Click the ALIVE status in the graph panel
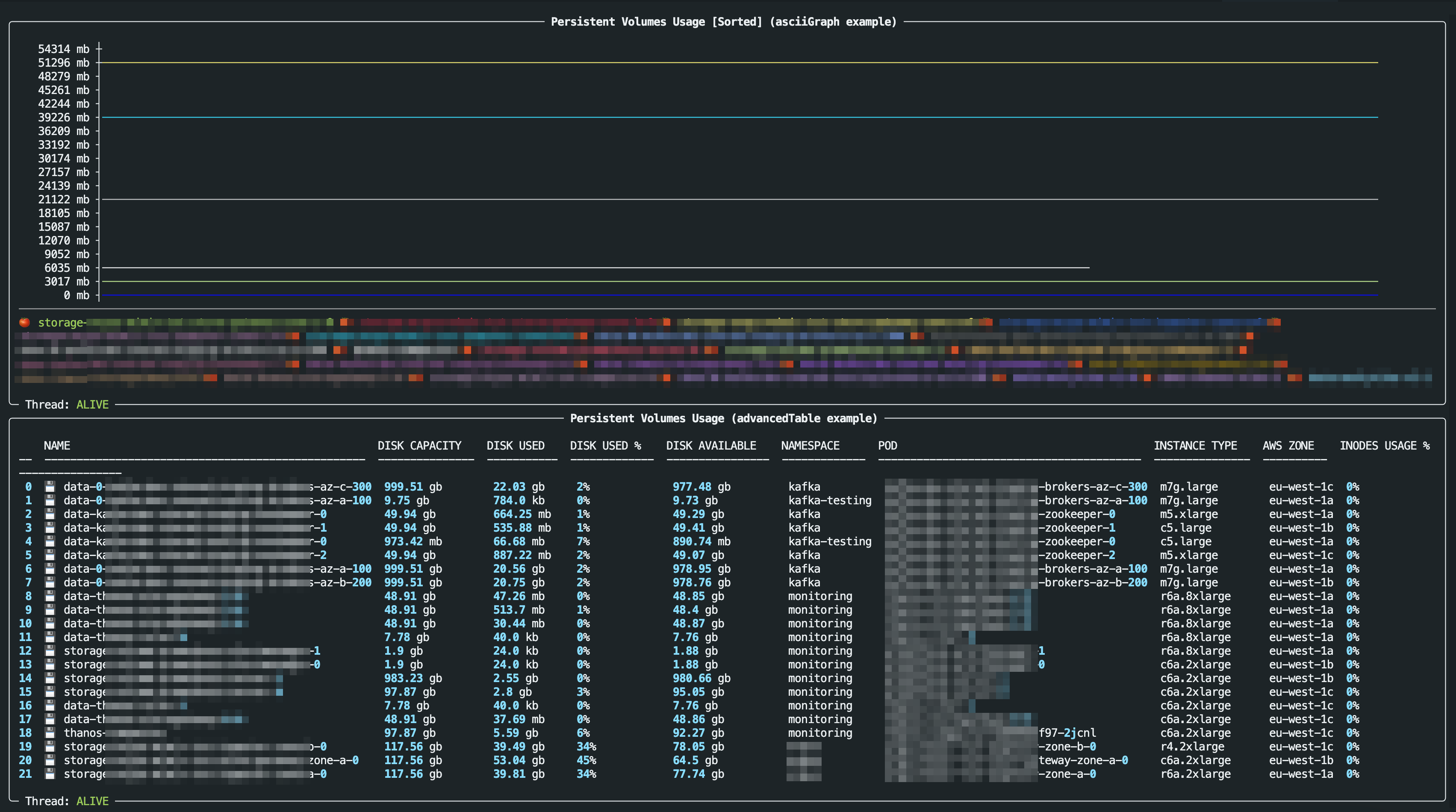Image resolution: width=1456 pixels, height=812 pixels. (92, 405)
